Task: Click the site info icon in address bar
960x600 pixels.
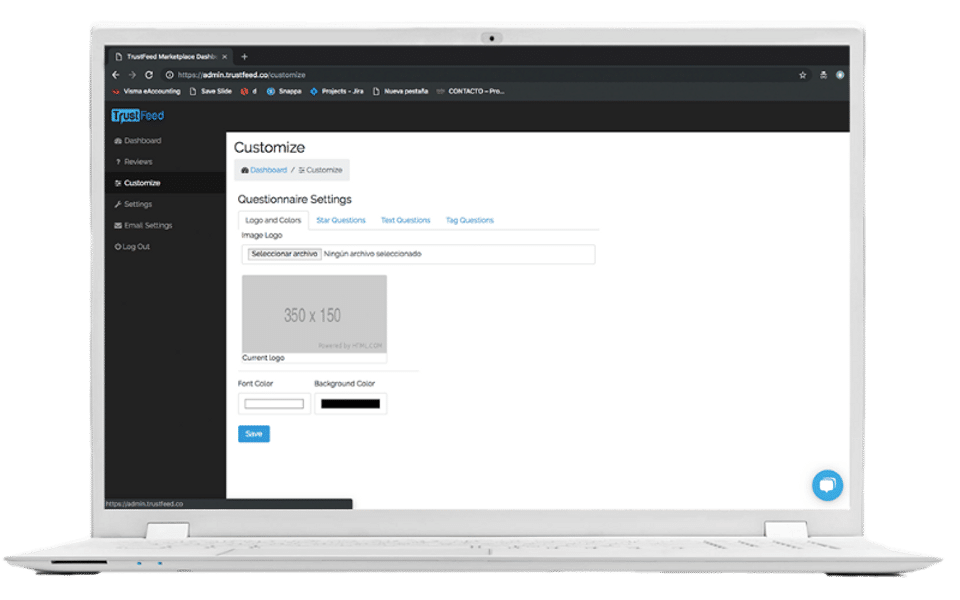Action: 170,75
